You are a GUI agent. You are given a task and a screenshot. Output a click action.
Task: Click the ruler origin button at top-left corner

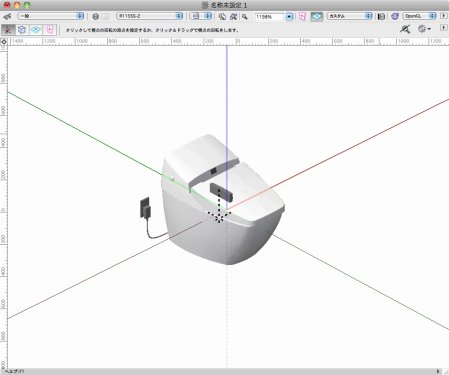(4, 42)
